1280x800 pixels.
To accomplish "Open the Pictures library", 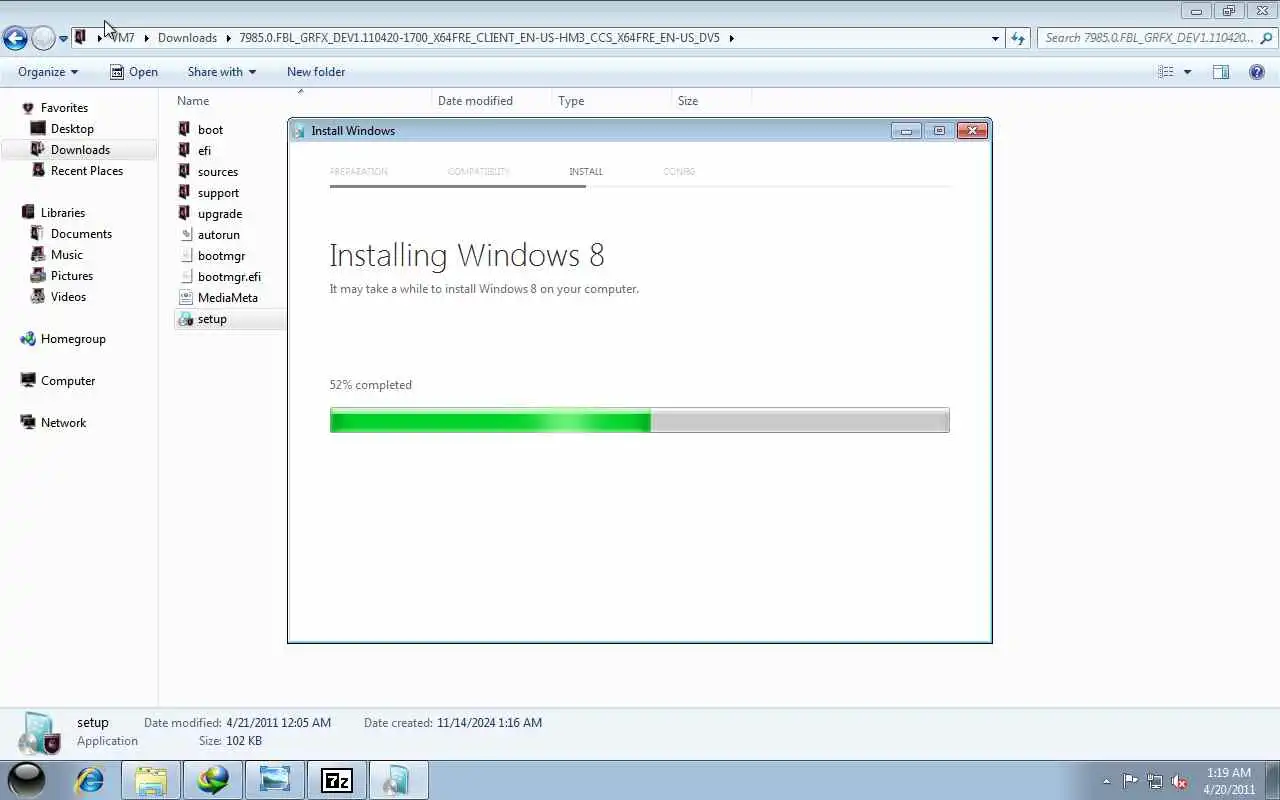I will point(72,276).
